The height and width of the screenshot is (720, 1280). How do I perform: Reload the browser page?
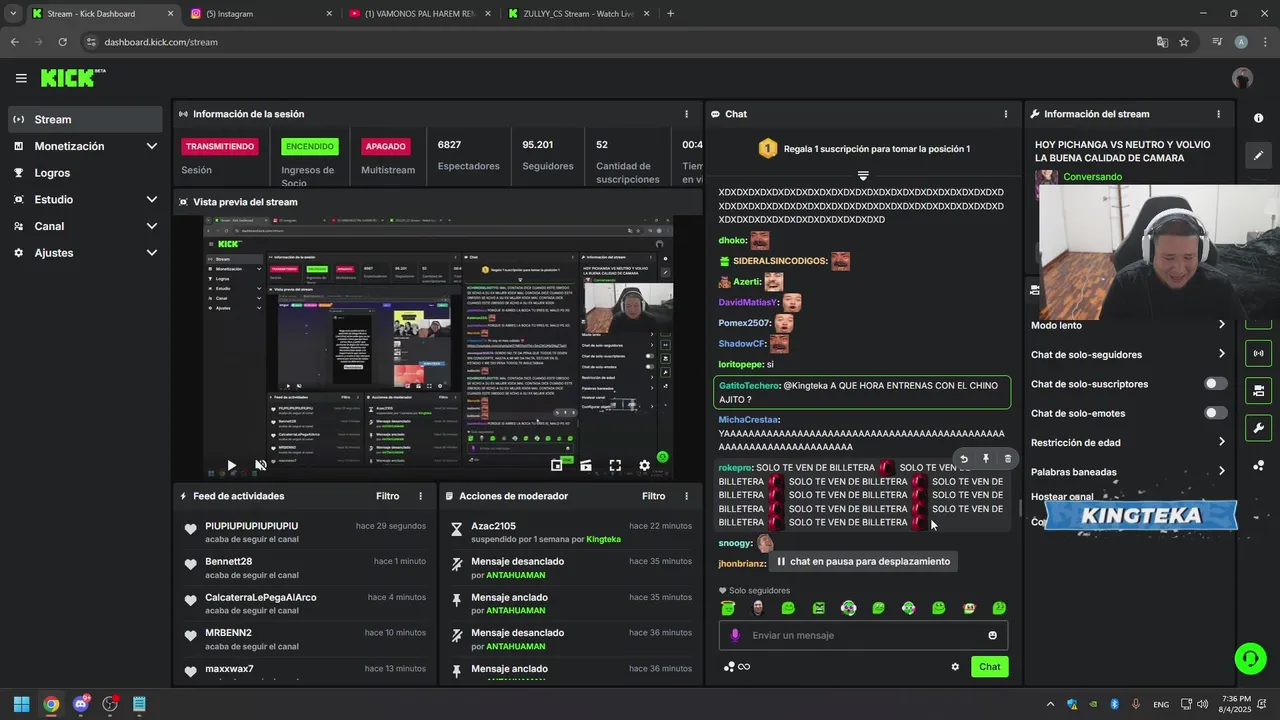coord(62,42)
